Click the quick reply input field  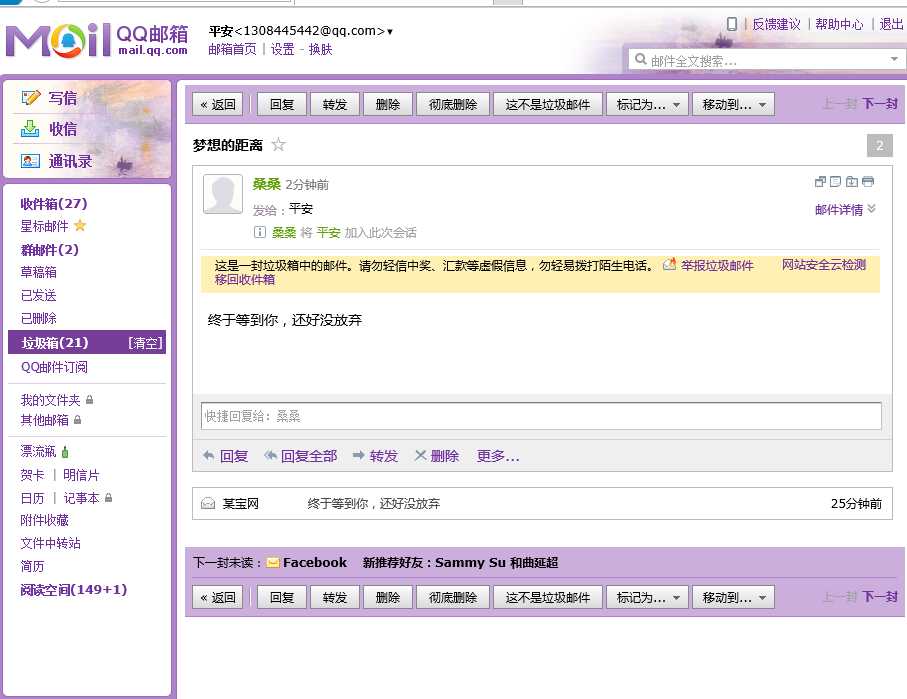point(541,416)
